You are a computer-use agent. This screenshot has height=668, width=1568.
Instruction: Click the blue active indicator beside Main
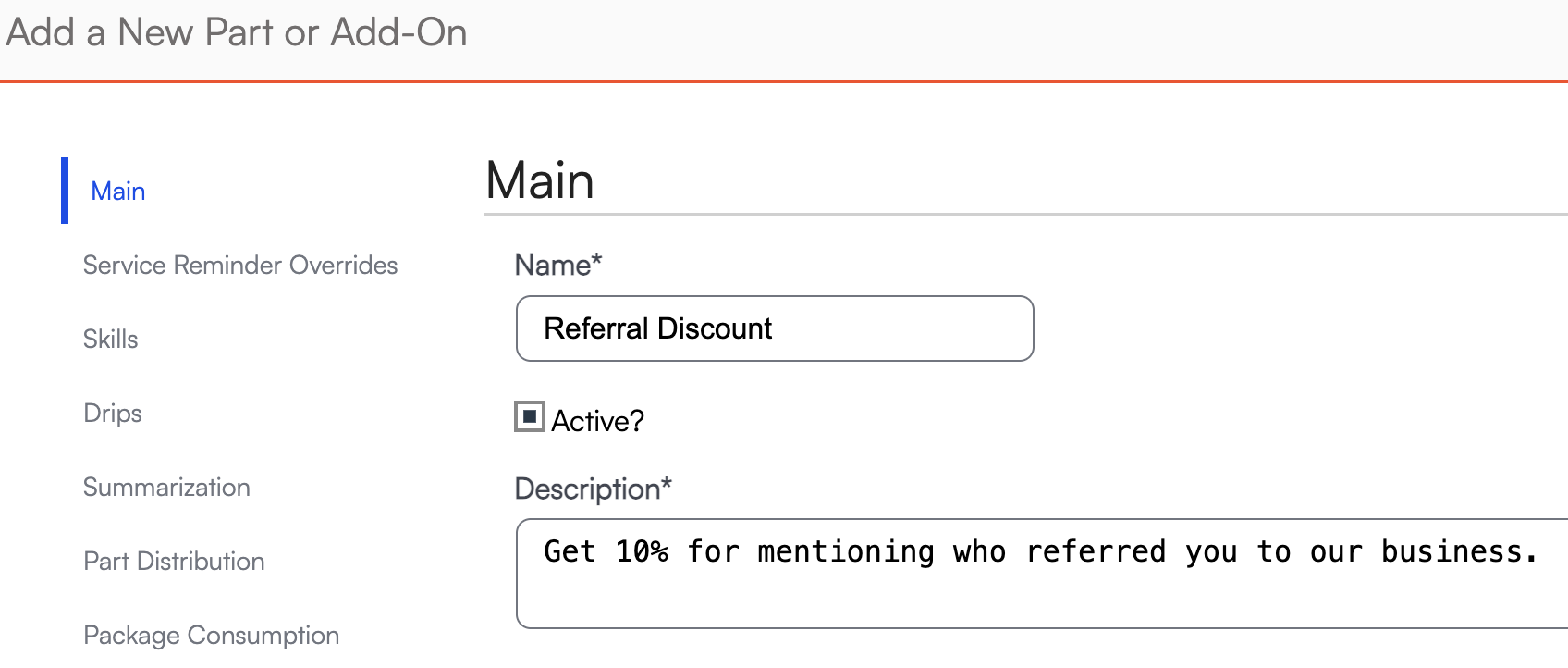coord(65,191)
